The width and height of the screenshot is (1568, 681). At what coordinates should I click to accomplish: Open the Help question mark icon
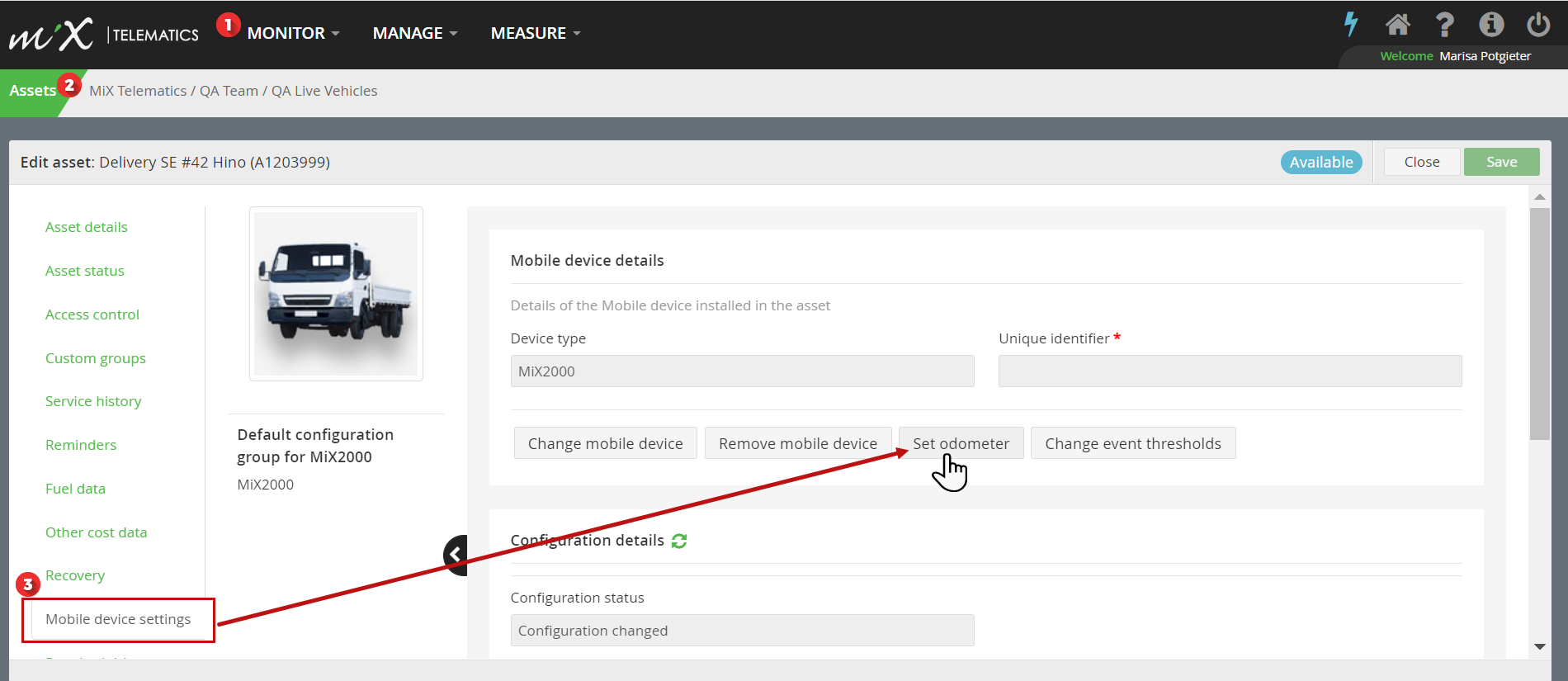coord(1444,25)
